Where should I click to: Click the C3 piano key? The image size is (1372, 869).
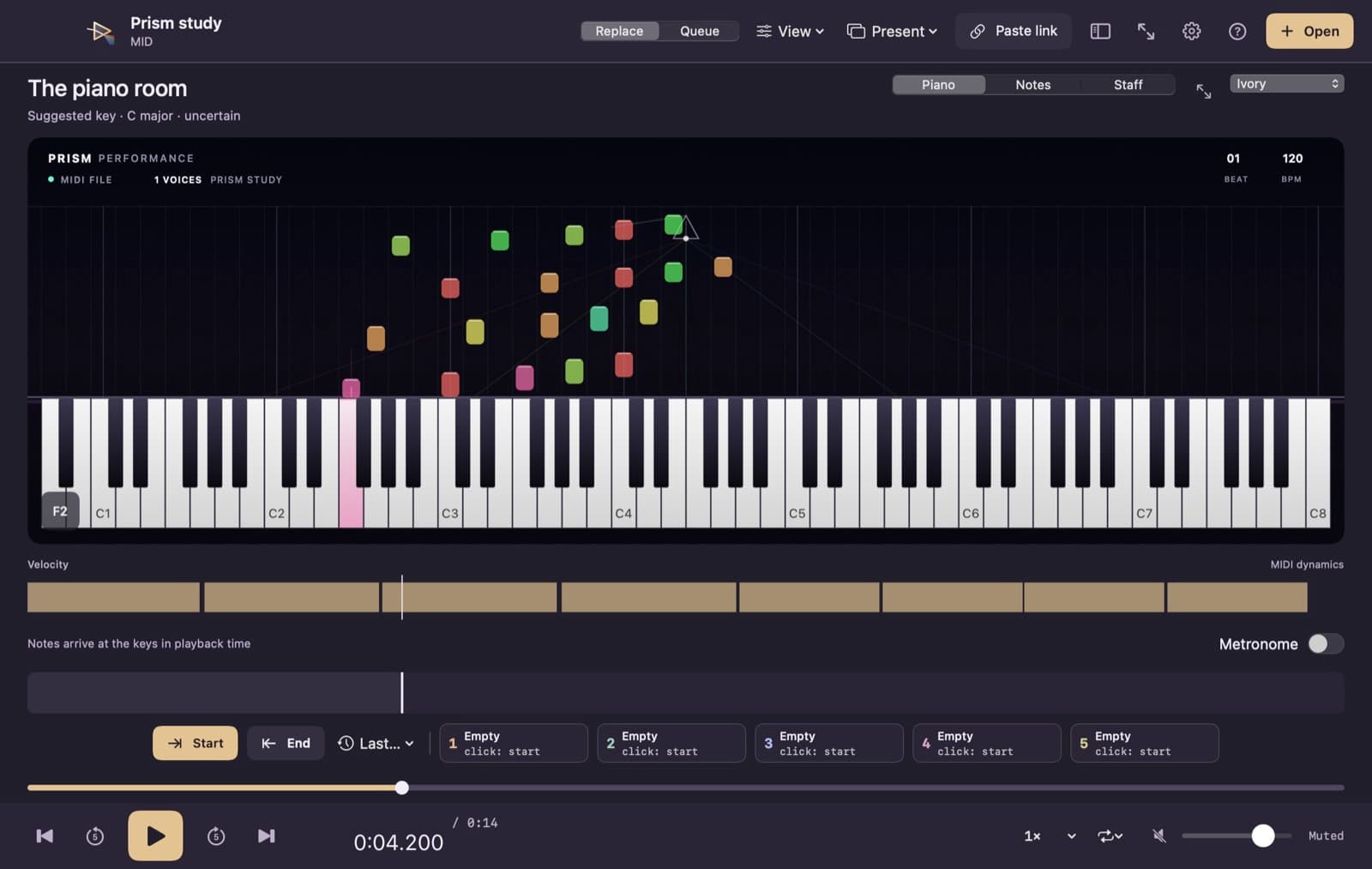pyautogui.click(x=449, y=506)
